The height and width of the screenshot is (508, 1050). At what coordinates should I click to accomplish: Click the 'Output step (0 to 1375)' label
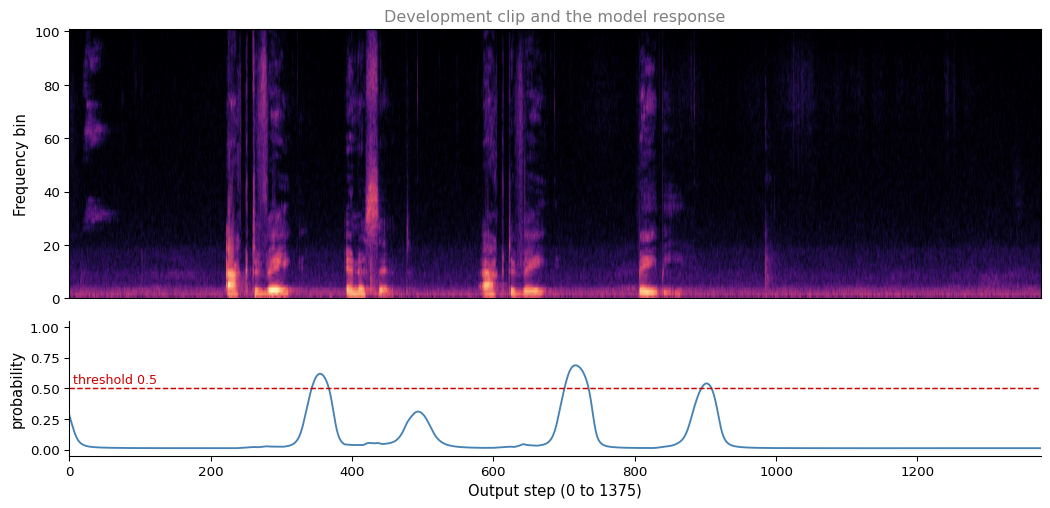554,491
